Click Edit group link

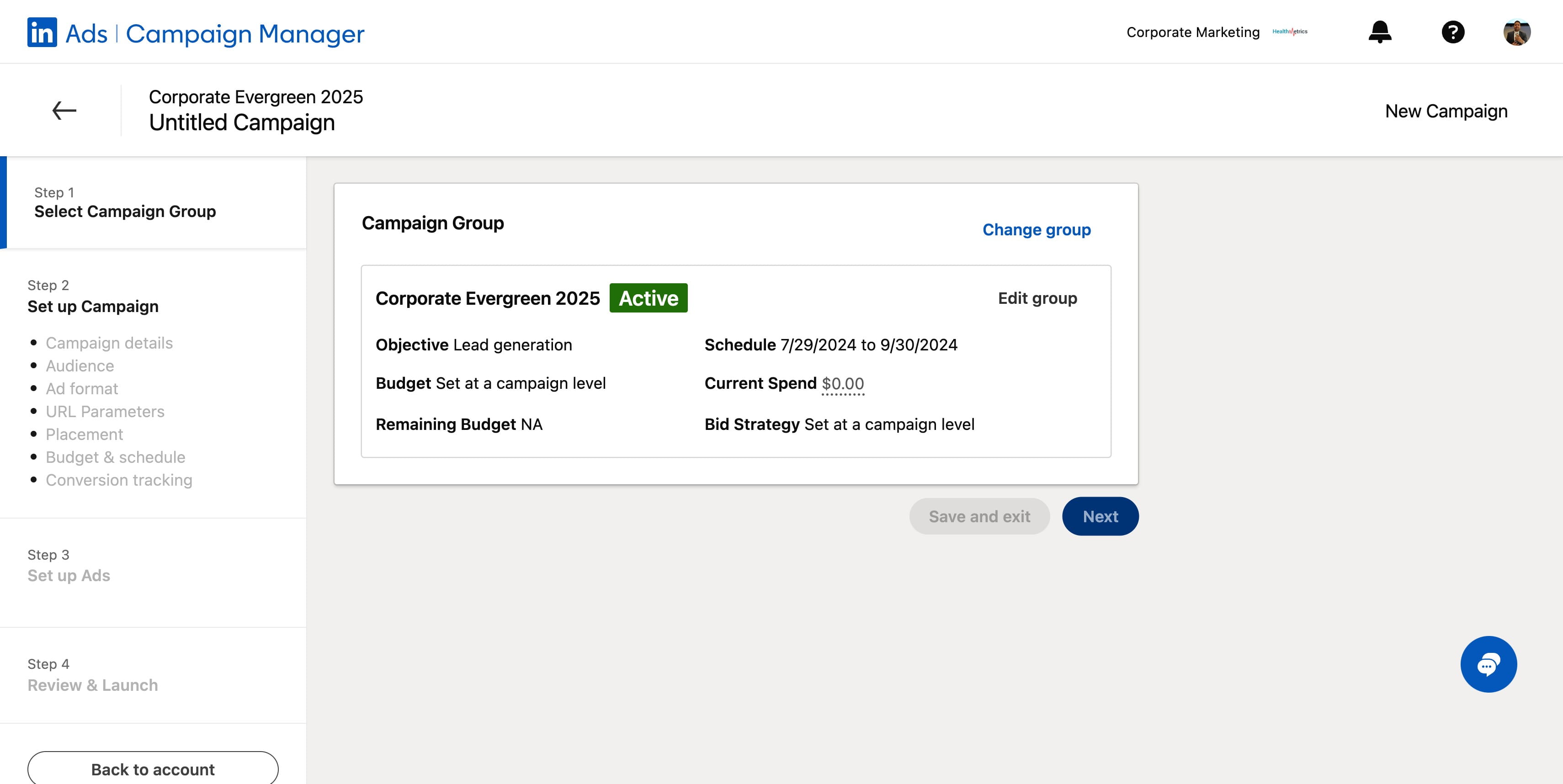[1037, 298]
